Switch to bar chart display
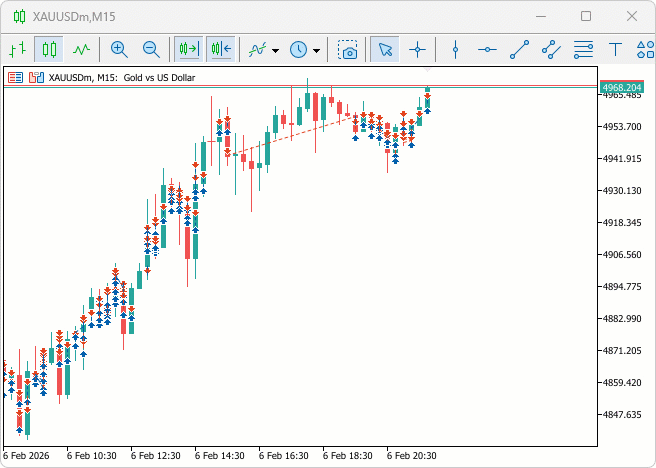Image resolution: width=656 pixels, height=468 pixels. (18, 49)
